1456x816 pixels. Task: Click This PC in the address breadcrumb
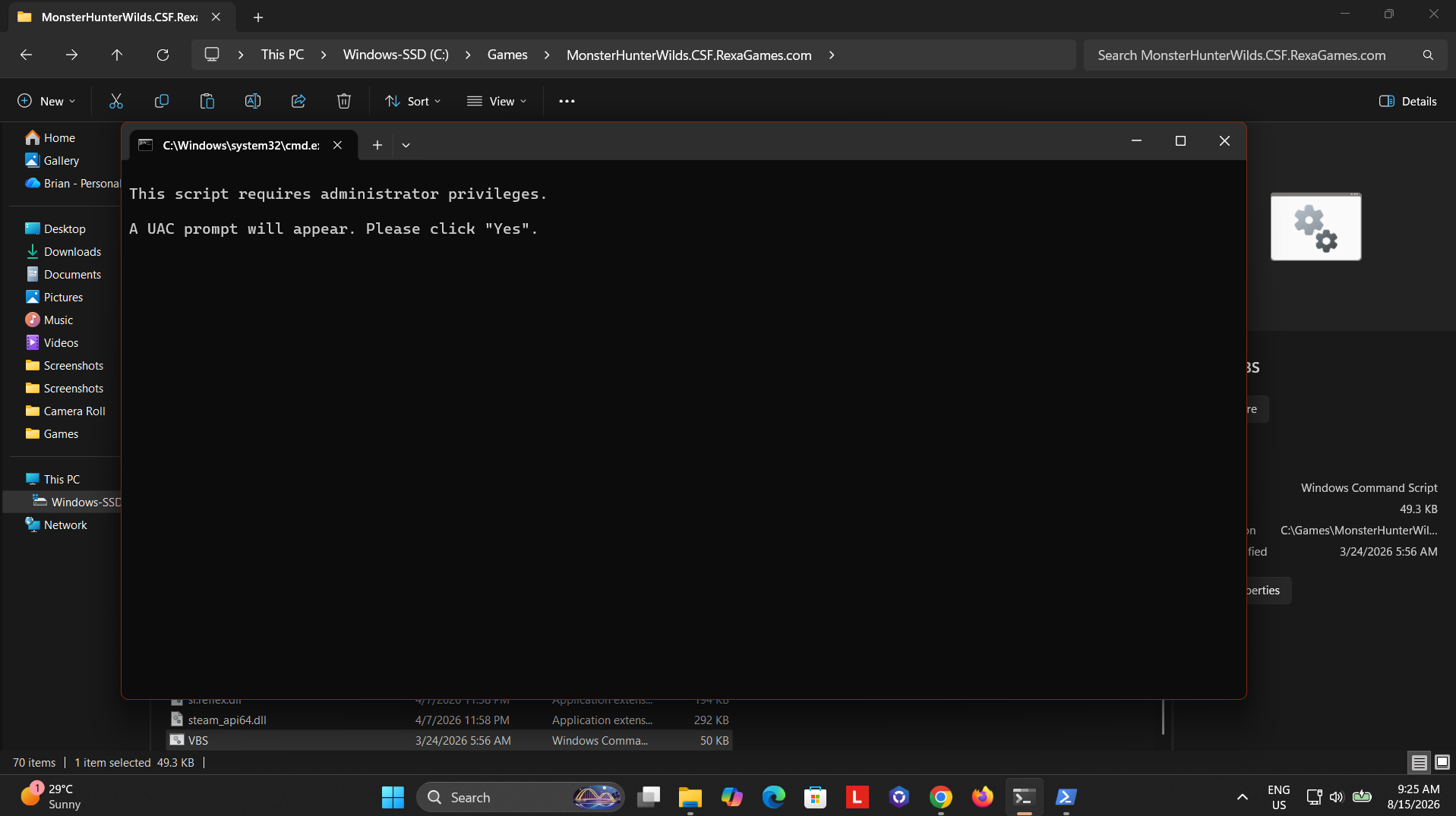pyautogui.click(x=283, y=55)
